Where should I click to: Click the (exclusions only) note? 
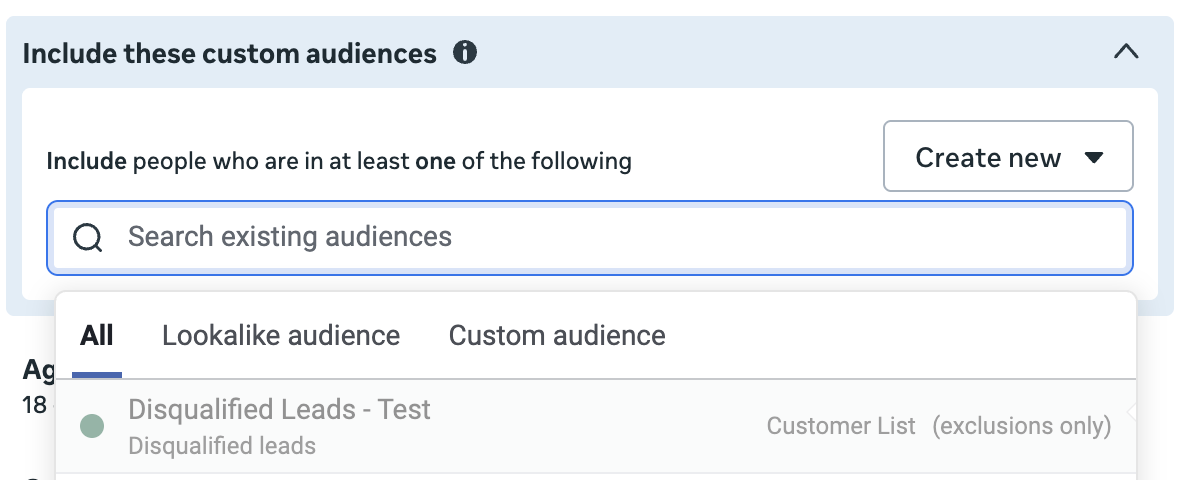click(1021, 425)
